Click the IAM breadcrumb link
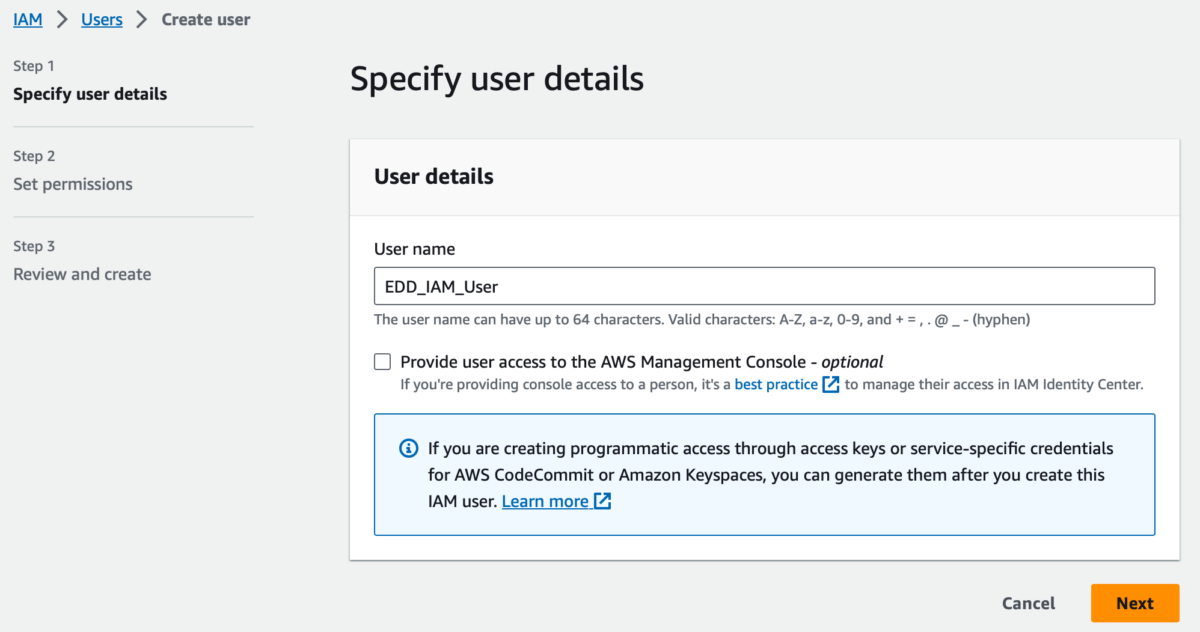Image resolution: width=1200 pixels, height=632 pixels. (x=28, y=19)
